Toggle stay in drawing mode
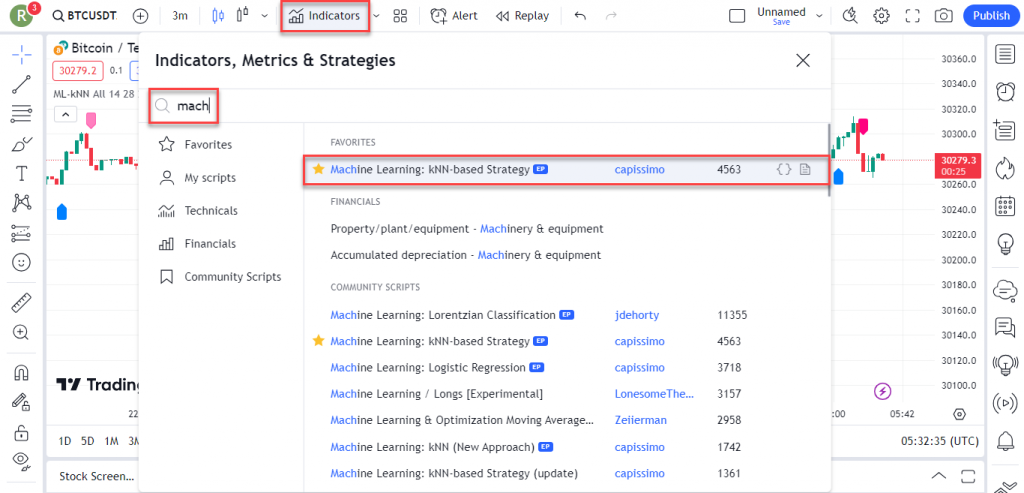Image resolution: width=1024 pixels, height=493 pixels. (x=22, y=402)
